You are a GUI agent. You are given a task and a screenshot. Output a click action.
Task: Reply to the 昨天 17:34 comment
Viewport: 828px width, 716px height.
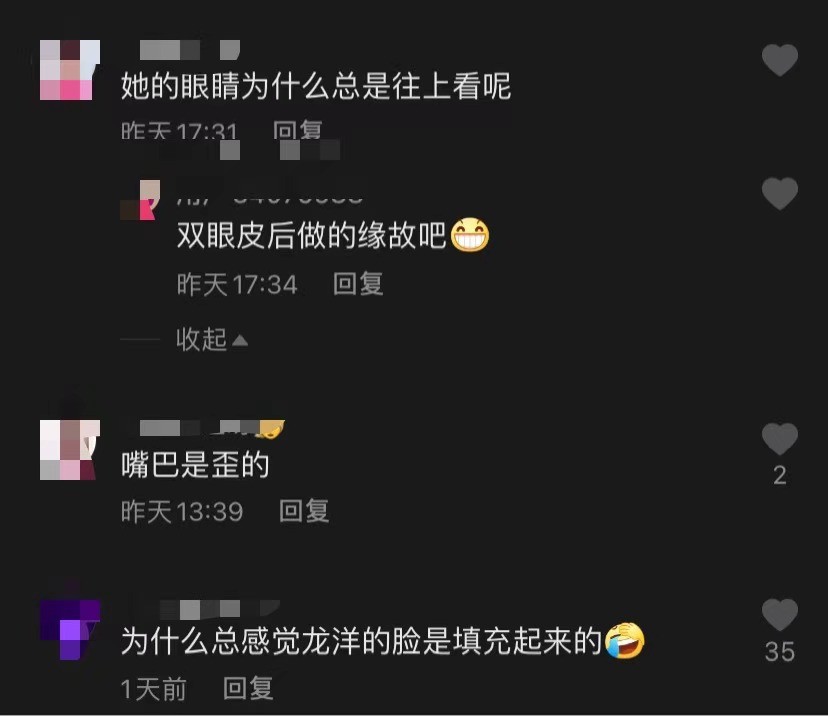click(x=358, y=284)
